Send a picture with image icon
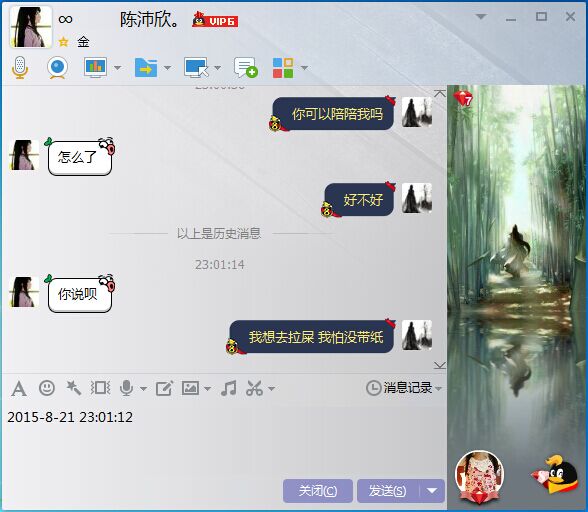The width and height of the screenshot is (588, 512). (190, 388)
